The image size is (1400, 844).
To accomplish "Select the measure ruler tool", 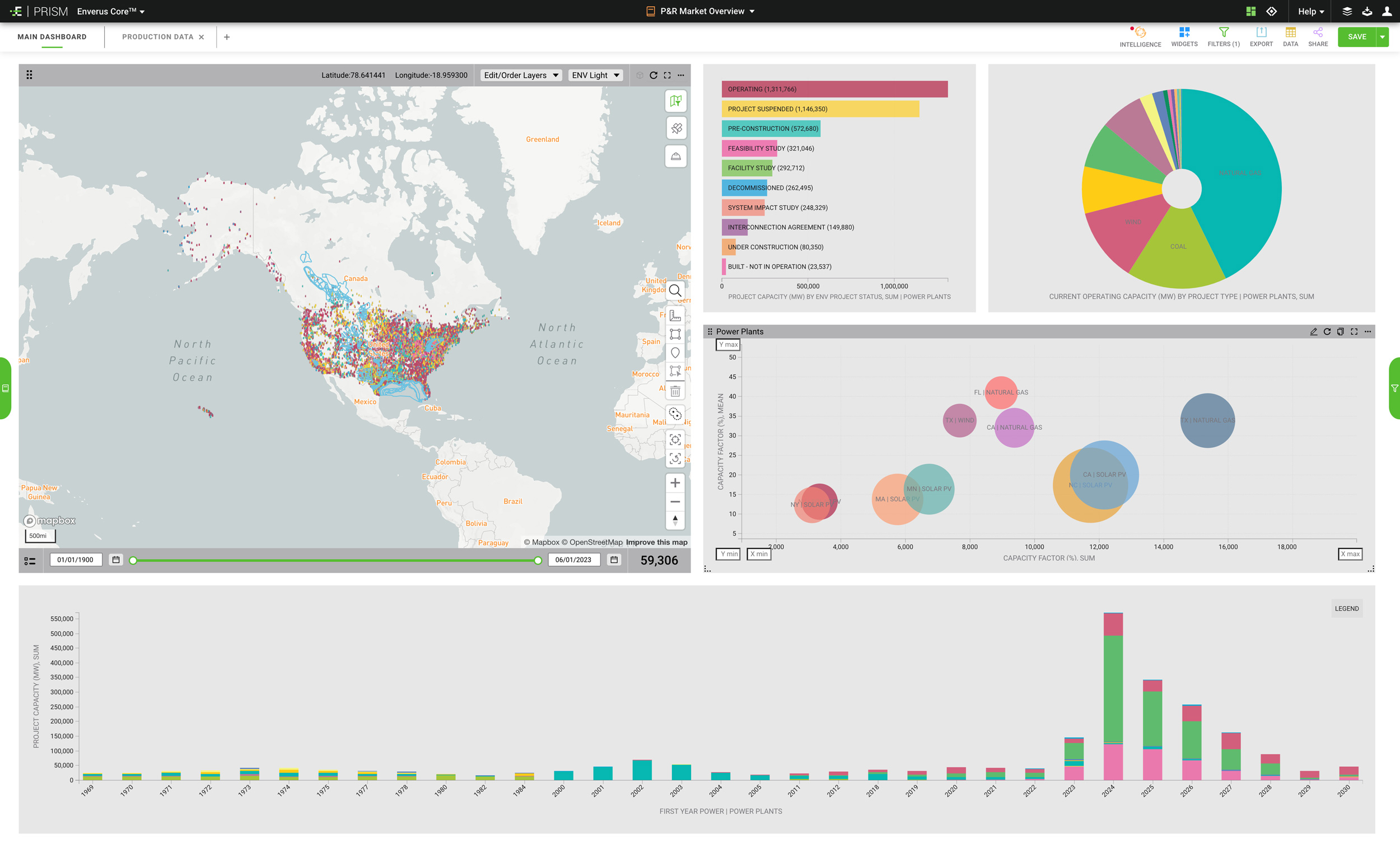I will coord(675,315).
